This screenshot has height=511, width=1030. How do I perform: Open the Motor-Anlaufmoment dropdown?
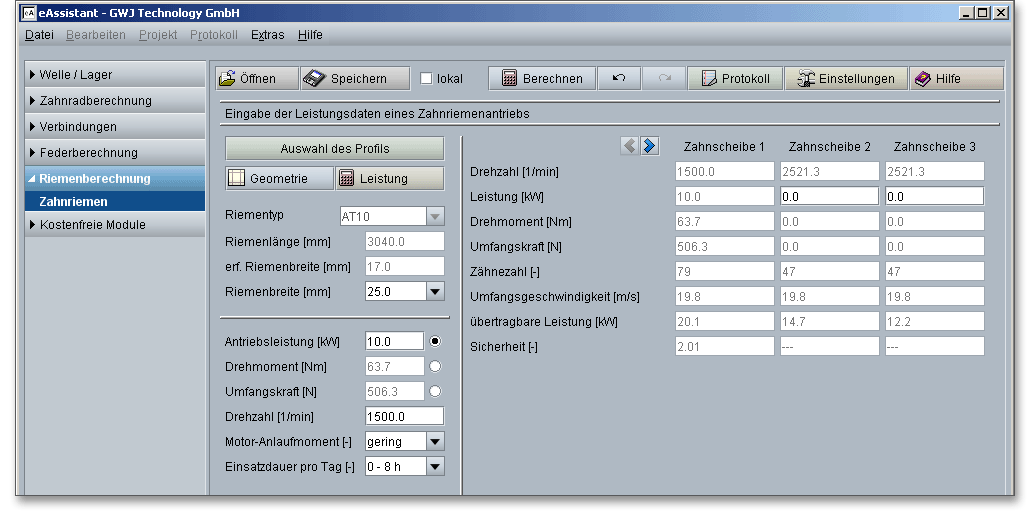[x=435, y=441]
